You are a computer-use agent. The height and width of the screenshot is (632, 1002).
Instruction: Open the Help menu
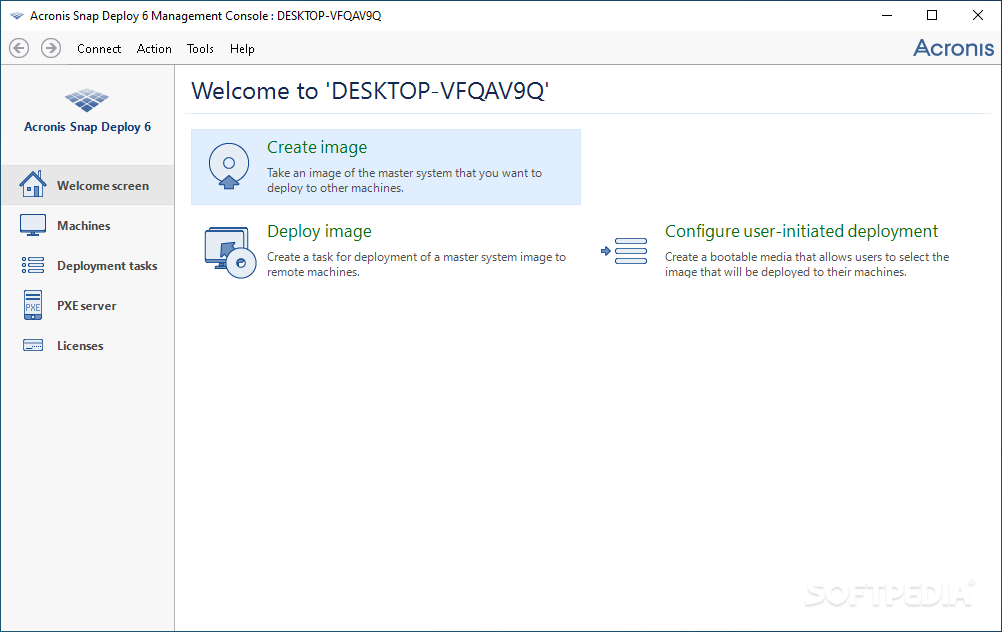(242, 49)
